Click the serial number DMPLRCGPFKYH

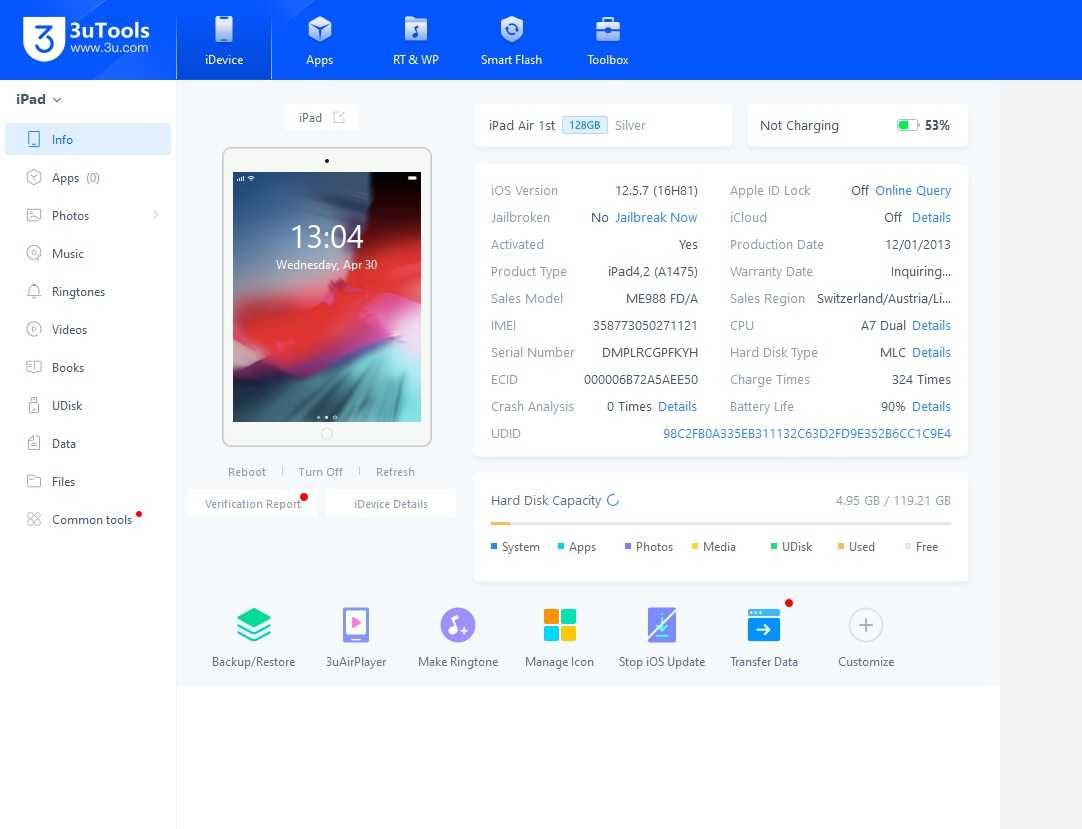pos(649,353)
